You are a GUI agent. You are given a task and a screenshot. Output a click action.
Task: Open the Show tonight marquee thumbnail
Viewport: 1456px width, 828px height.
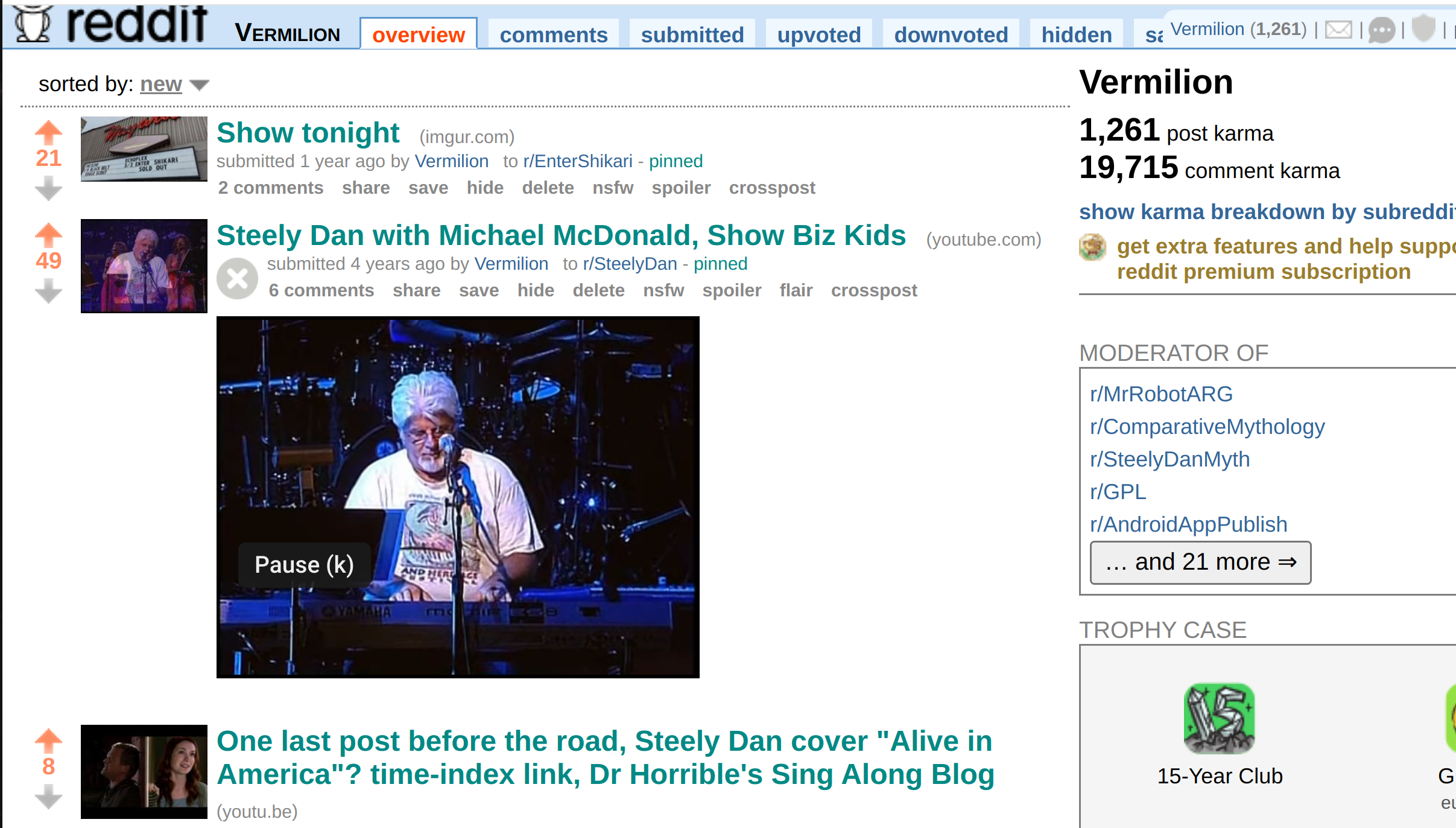(144, 149)
